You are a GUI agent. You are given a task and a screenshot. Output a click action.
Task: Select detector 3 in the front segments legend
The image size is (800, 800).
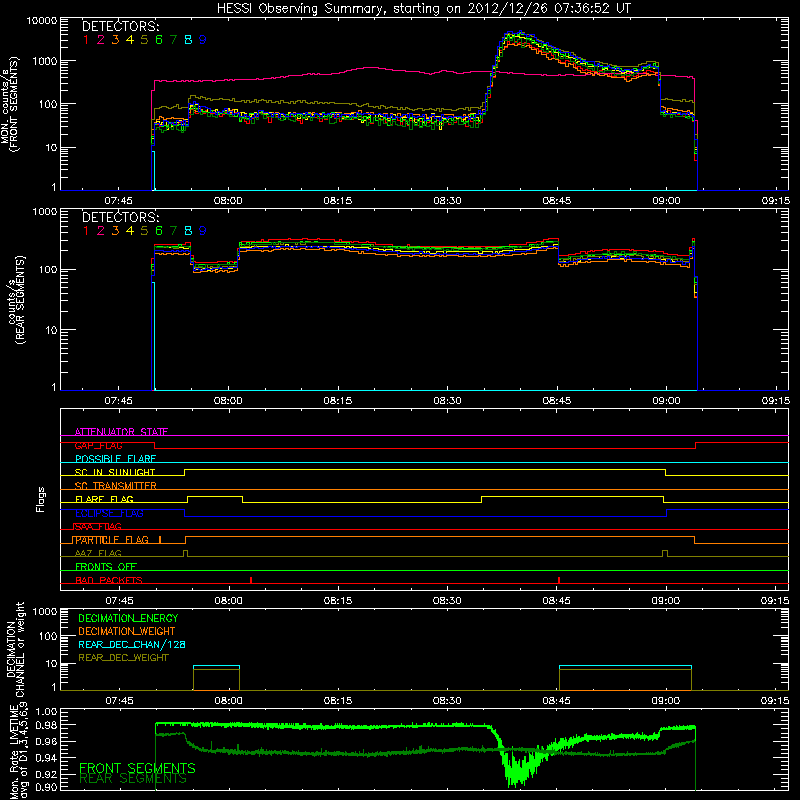tap(115, 40)
